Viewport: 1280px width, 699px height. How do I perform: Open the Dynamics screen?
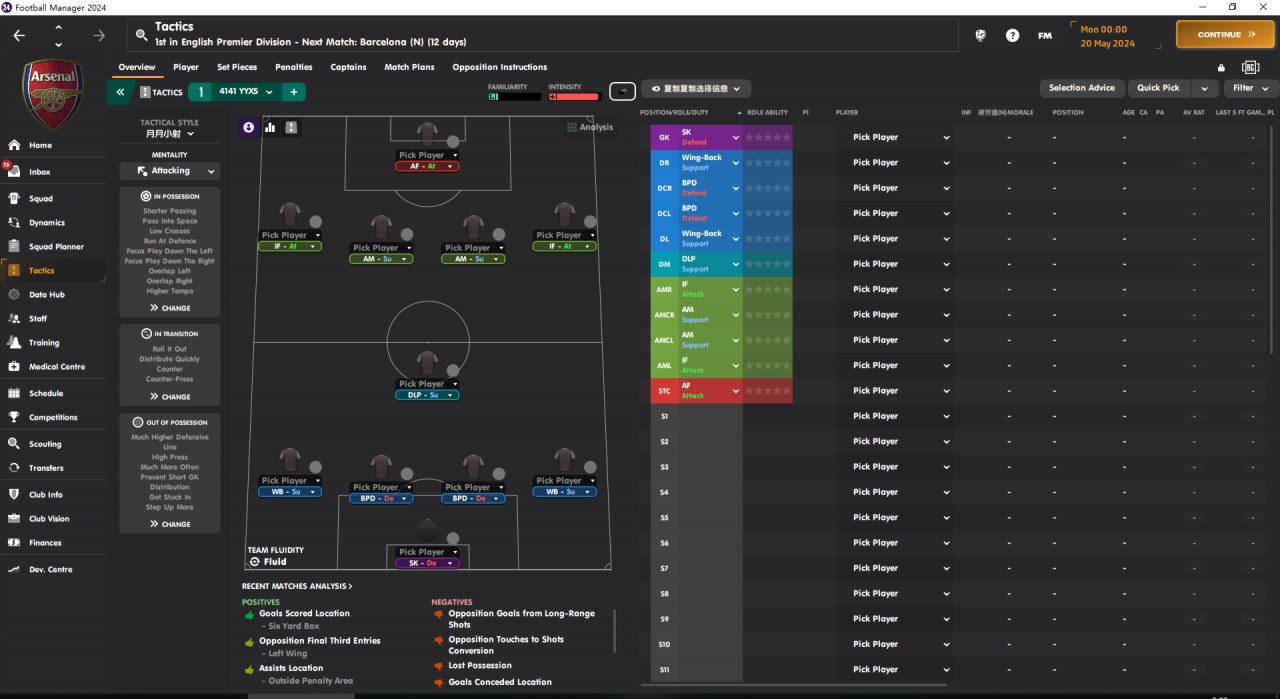pyautogui.click(x=46, y=222)
